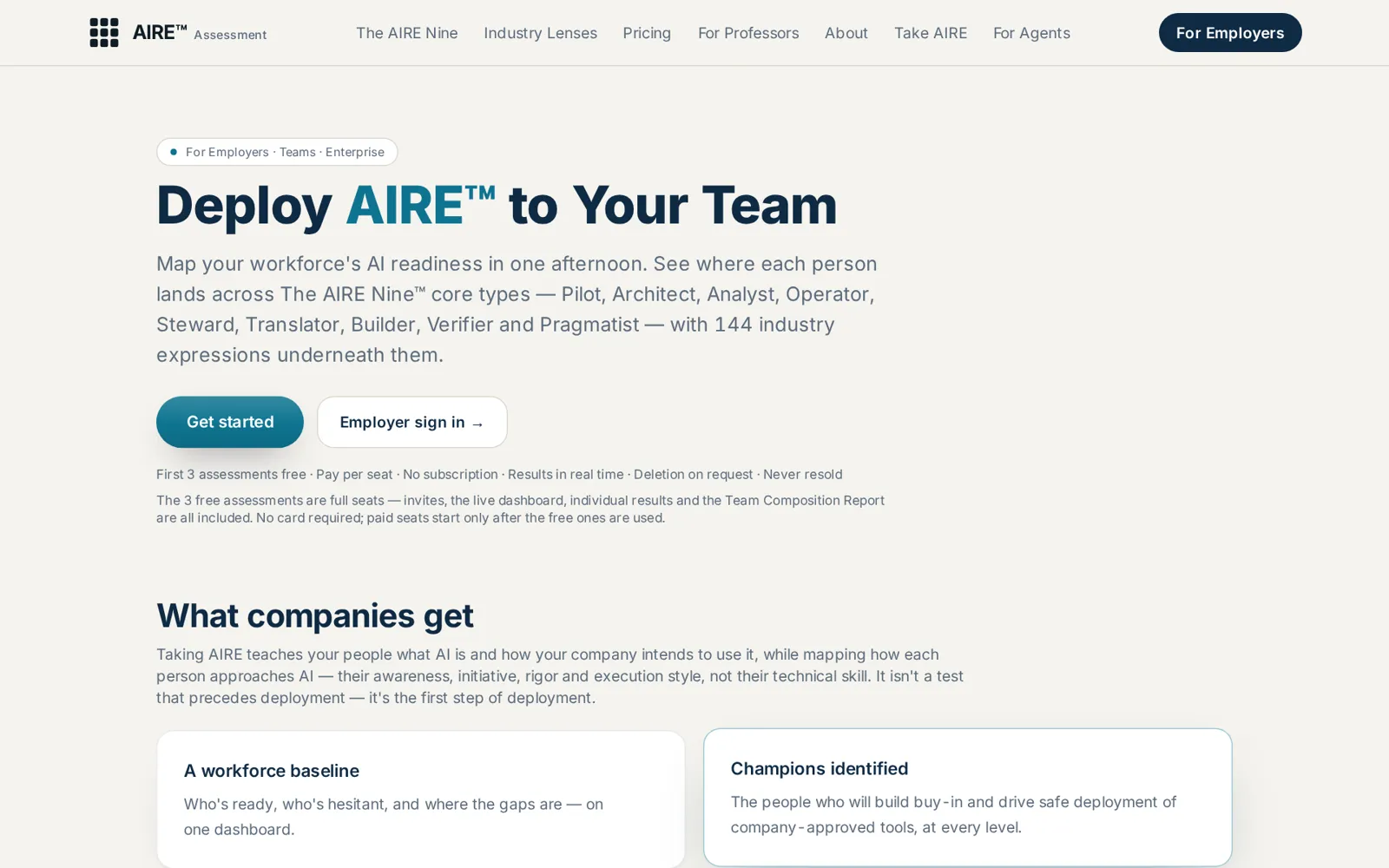Image resolution: width=1389 pixels, height=868 pixels.
Task: Select the 'Champions identified' card
Action: coord(968,797)
